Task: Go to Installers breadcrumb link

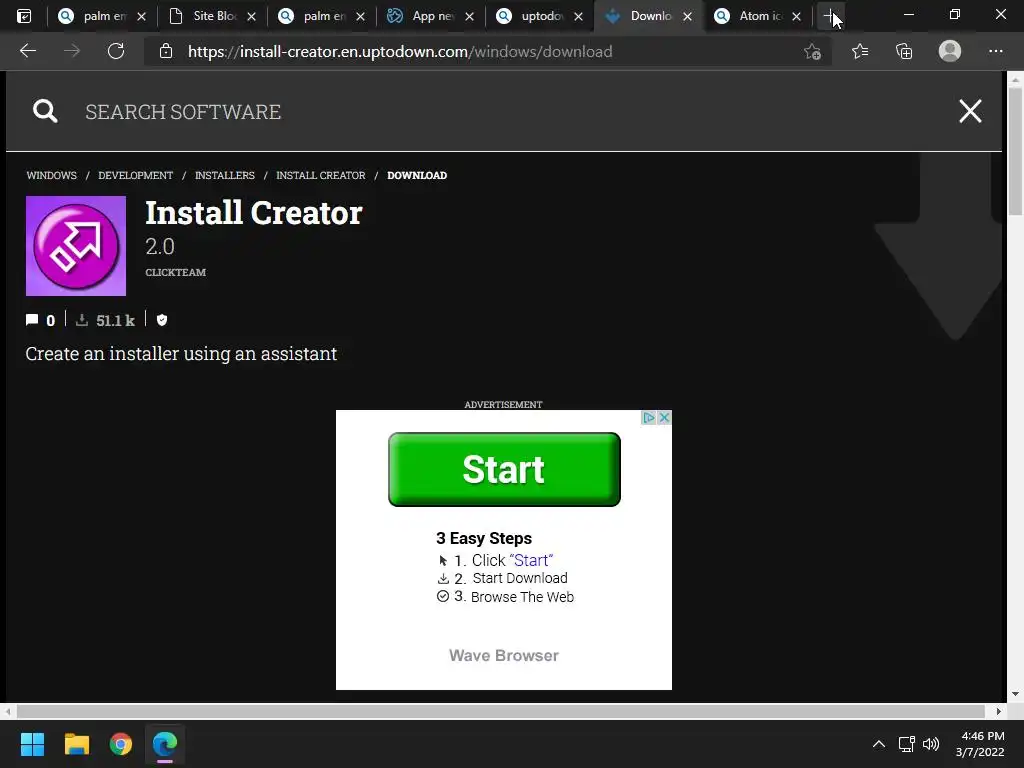Action: click(x=225, y=175)
